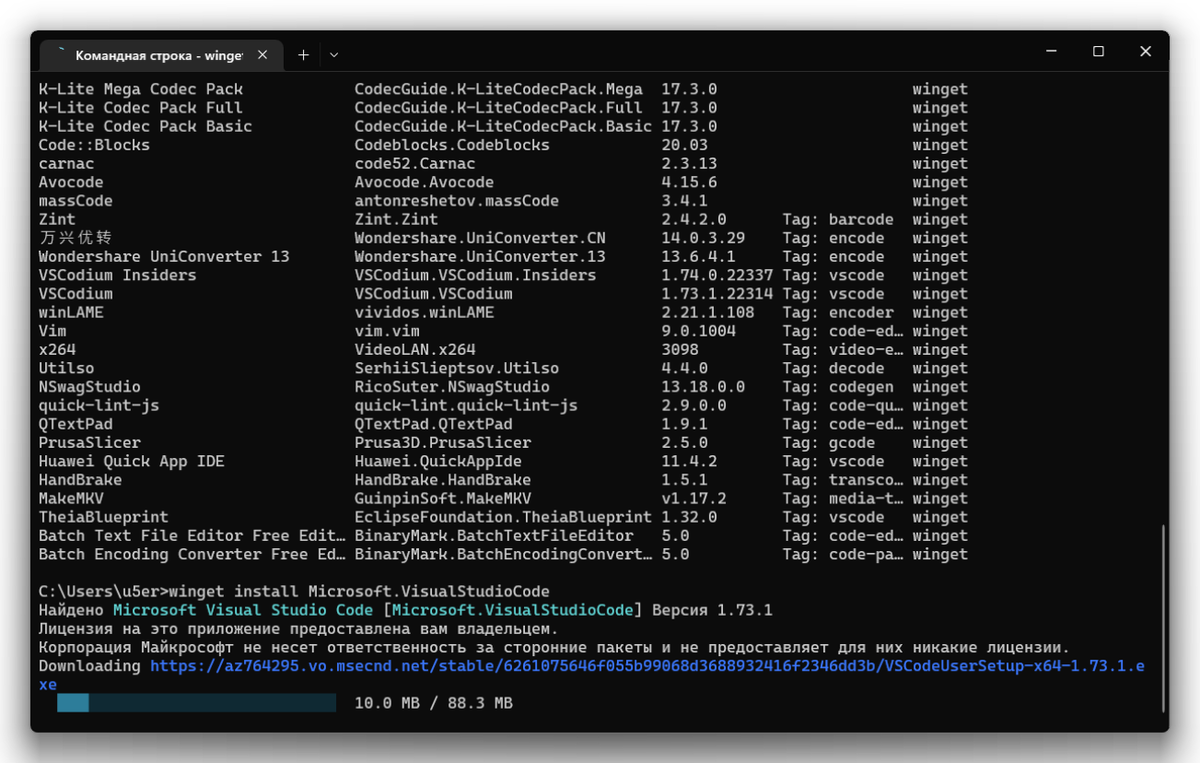Click the vim.vim ID

pos(387,331)
